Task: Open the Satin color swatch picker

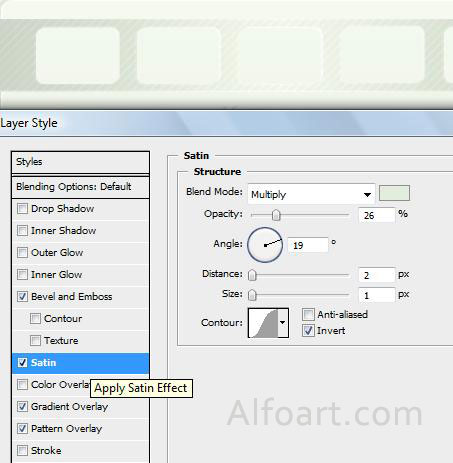Action: point(394,193)
